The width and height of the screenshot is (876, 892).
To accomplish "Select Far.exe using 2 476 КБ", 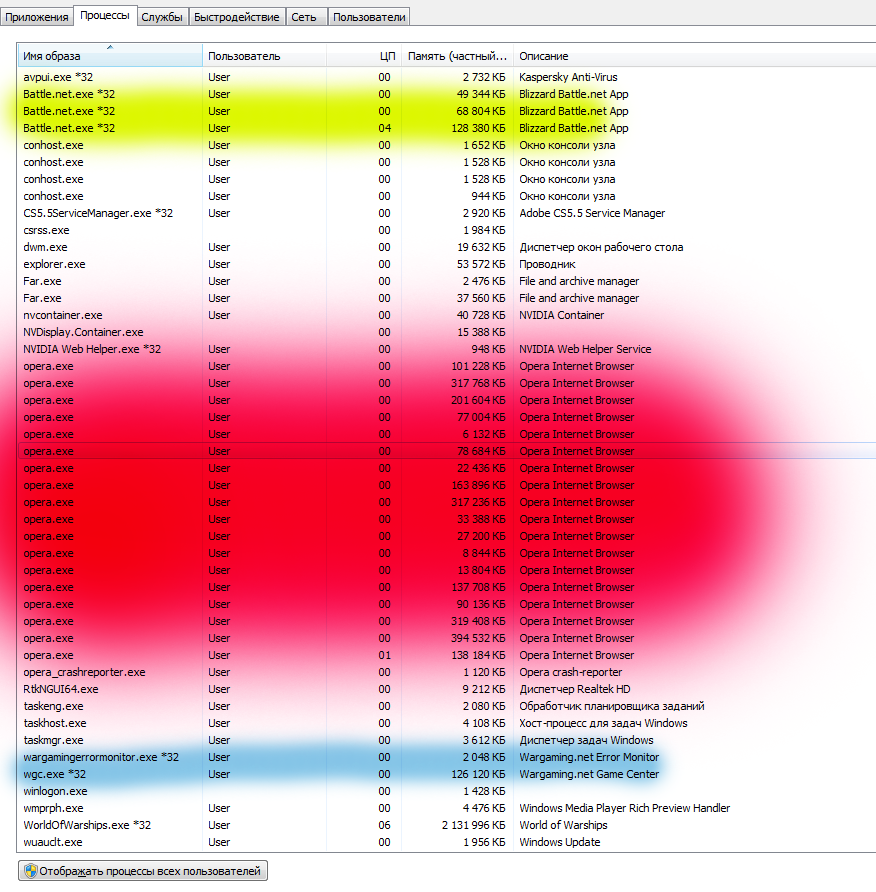I will (x=447, y=282).
